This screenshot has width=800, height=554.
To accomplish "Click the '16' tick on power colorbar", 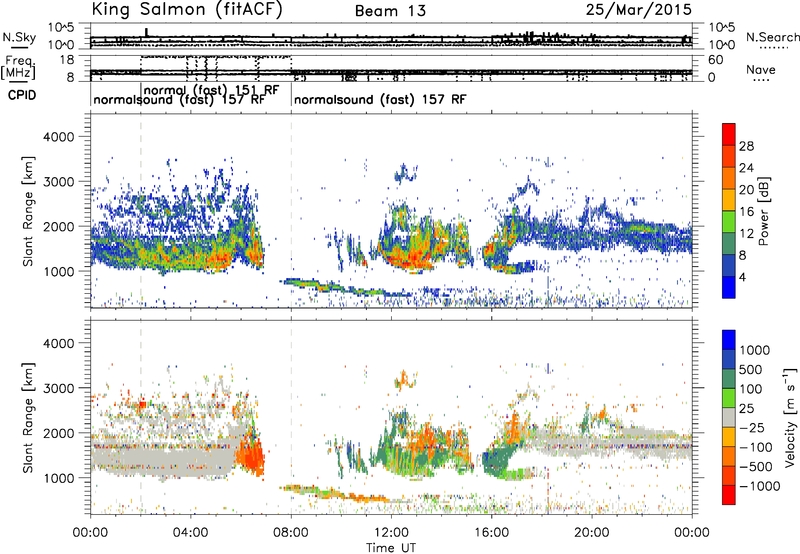I will point(746,212).
